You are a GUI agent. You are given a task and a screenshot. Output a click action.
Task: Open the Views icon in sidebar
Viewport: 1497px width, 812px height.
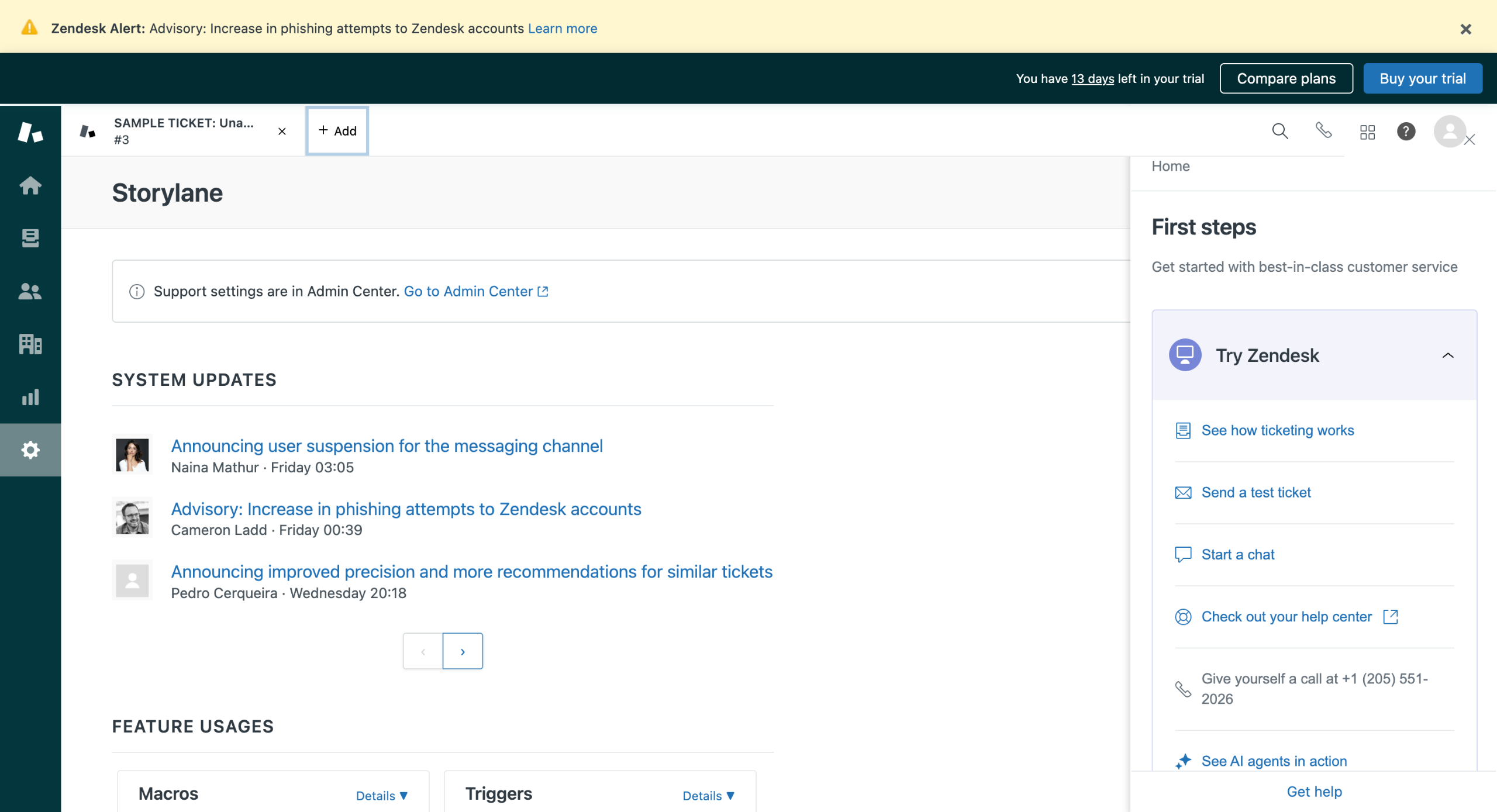click(x=30, y=238)
